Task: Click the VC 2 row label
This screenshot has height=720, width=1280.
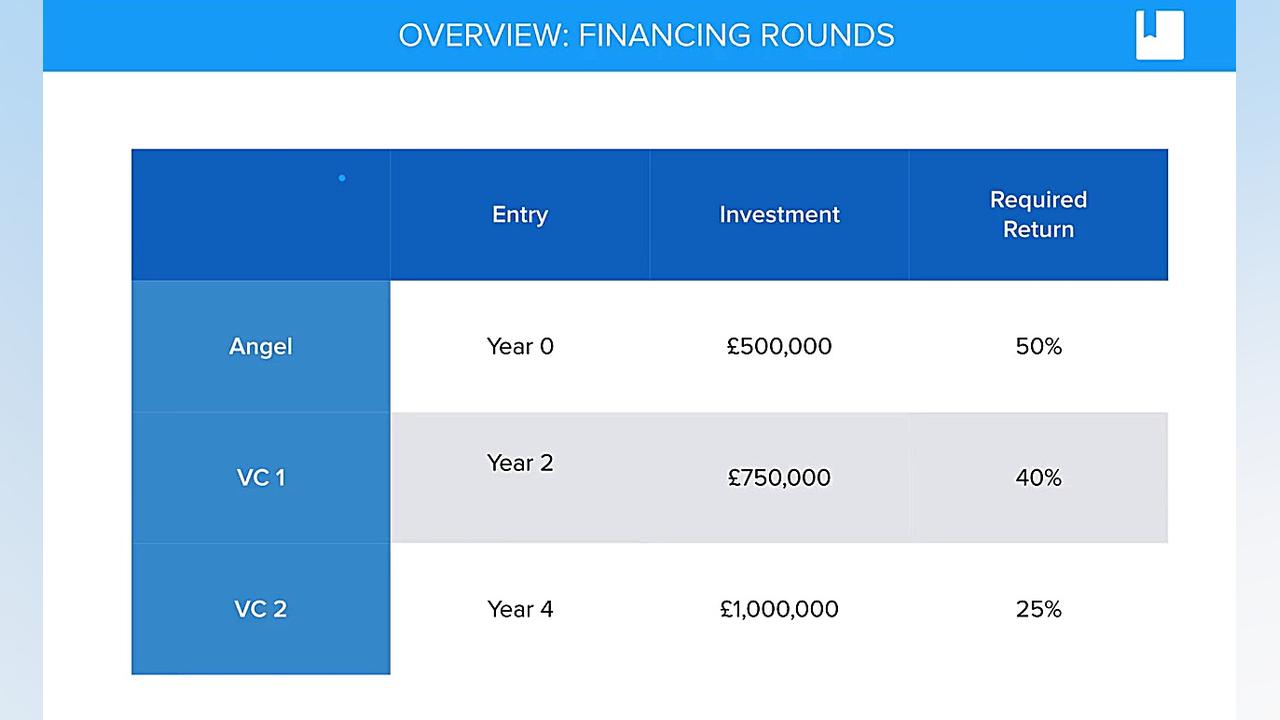Action: [261, 609]
